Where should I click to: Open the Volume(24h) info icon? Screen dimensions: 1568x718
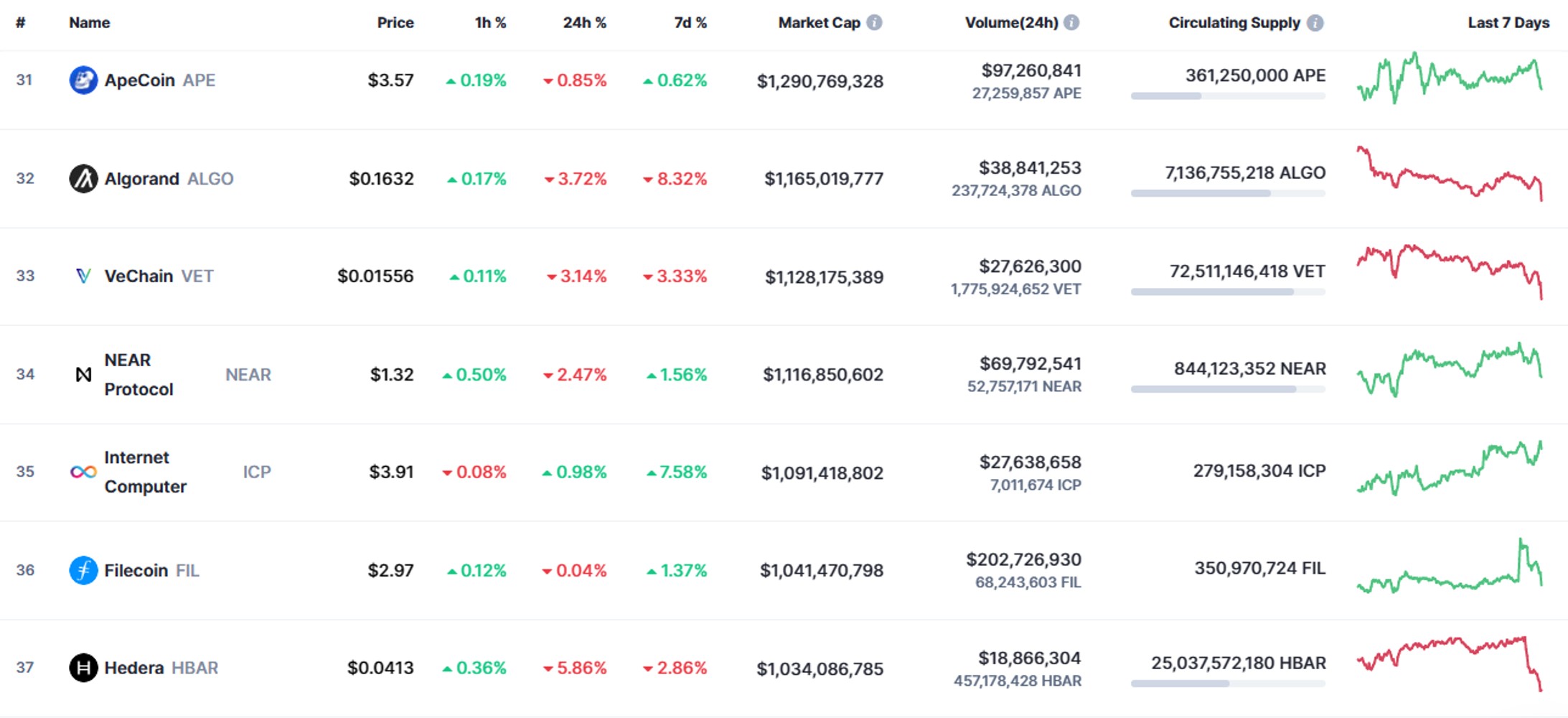click(x=1071, y=22)
